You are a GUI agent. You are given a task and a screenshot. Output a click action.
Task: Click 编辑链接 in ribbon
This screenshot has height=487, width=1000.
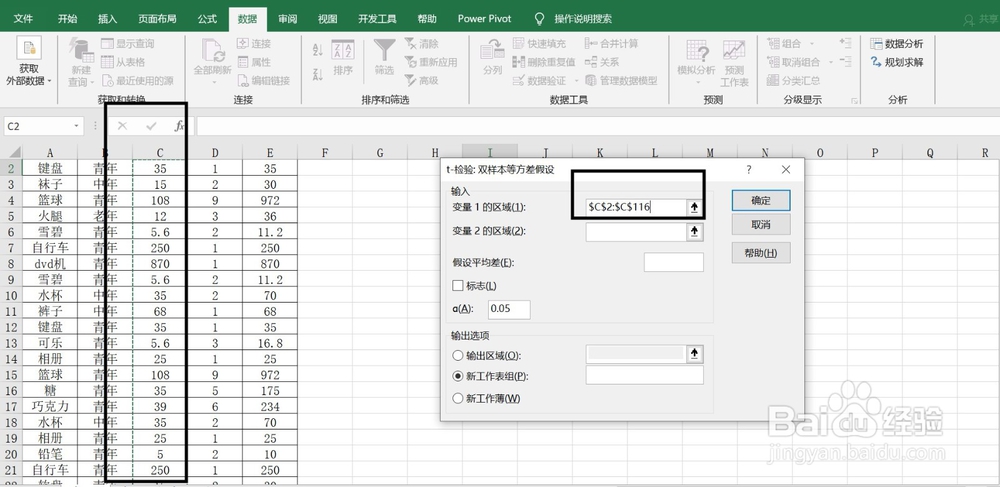263,80
